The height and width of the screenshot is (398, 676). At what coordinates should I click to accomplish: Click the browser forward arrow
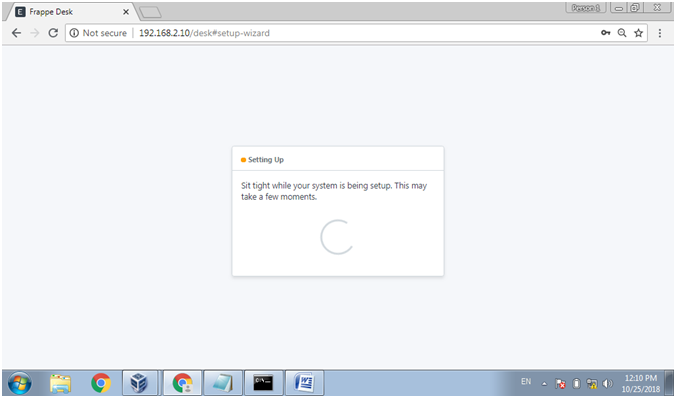[35, 33]
